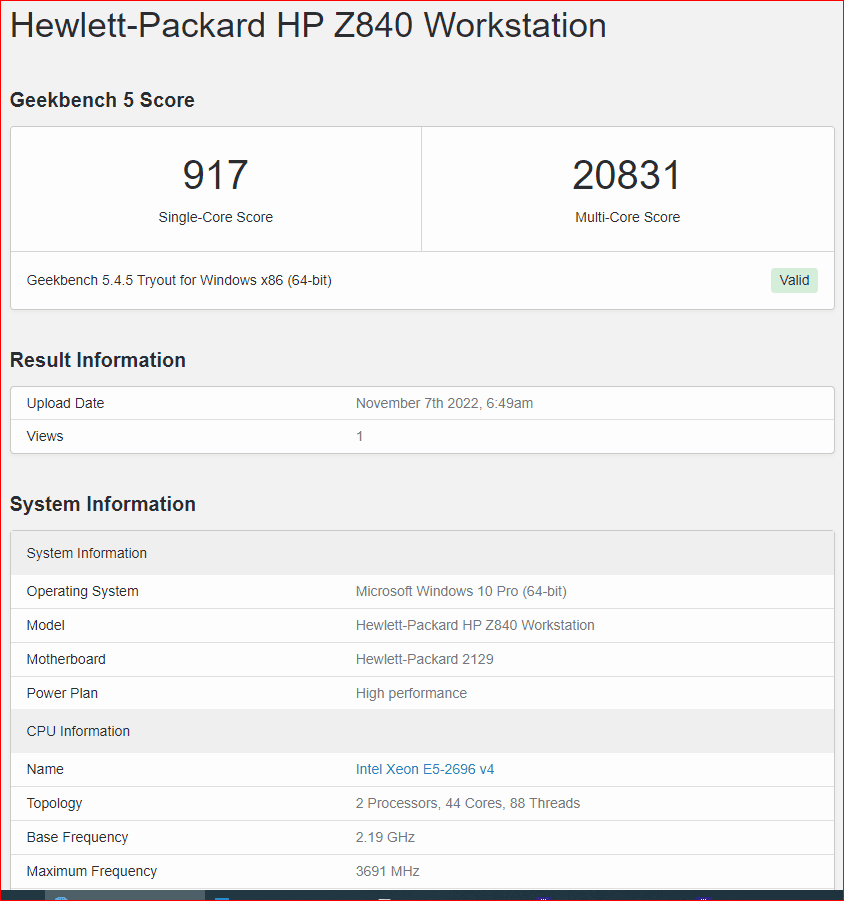The image size is (844, 901).
Task: Click the "Views" row label
Action: [45, 436]
